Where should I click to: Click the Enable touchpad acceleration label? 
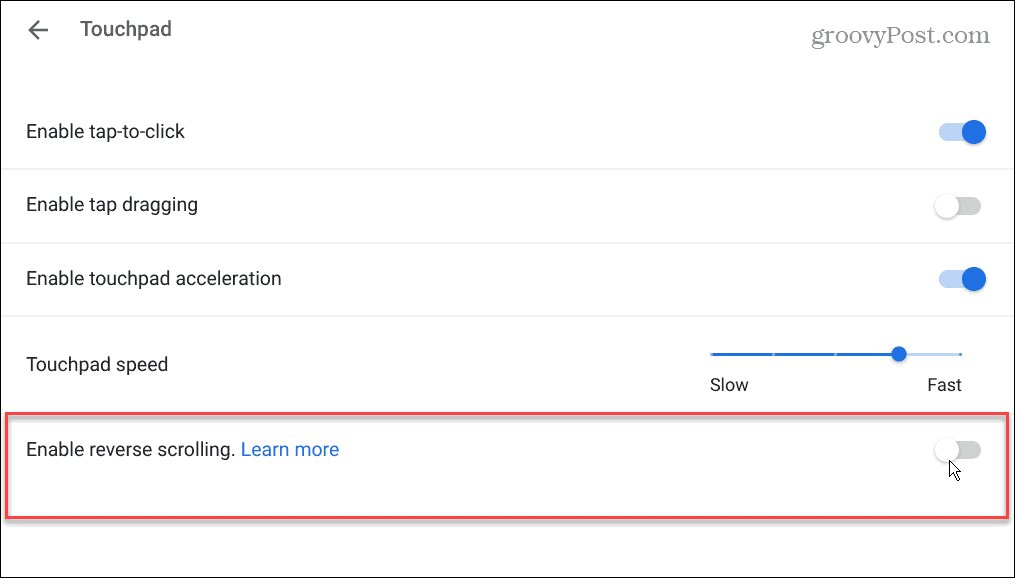coord(153,279)
